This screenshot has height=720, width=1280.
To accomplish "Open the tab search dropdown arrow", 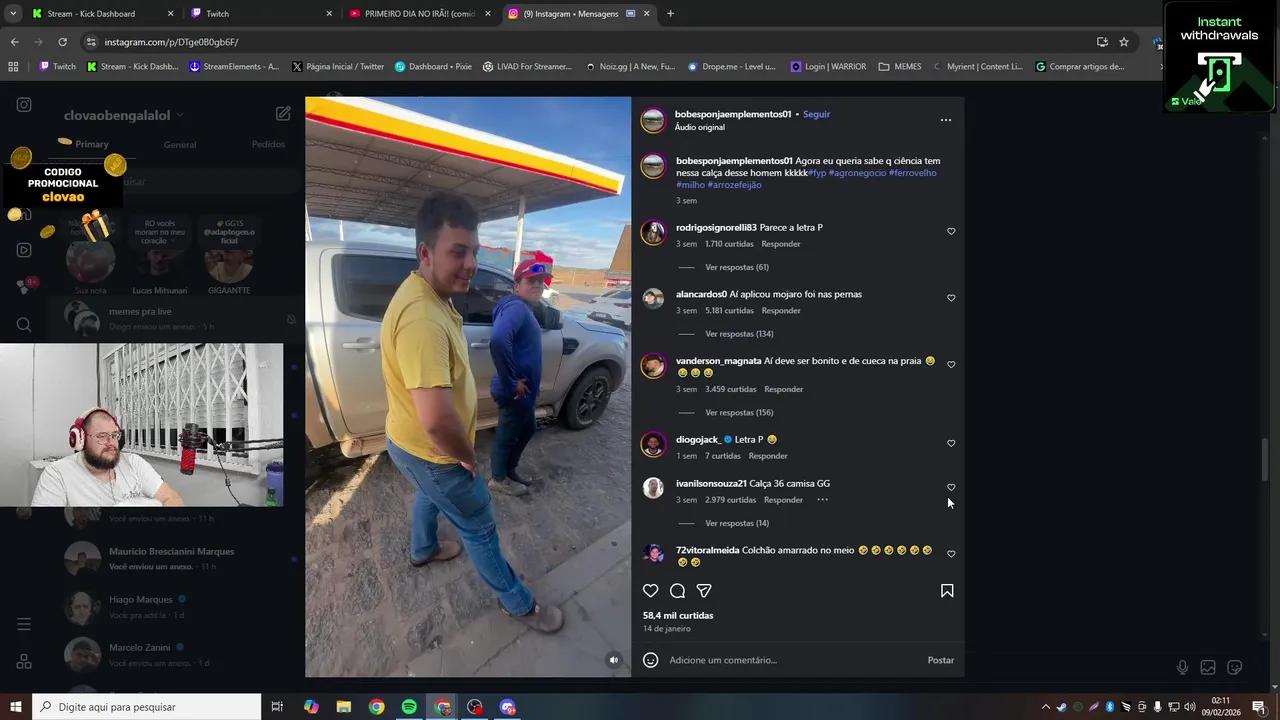I will tap(13, 14).
